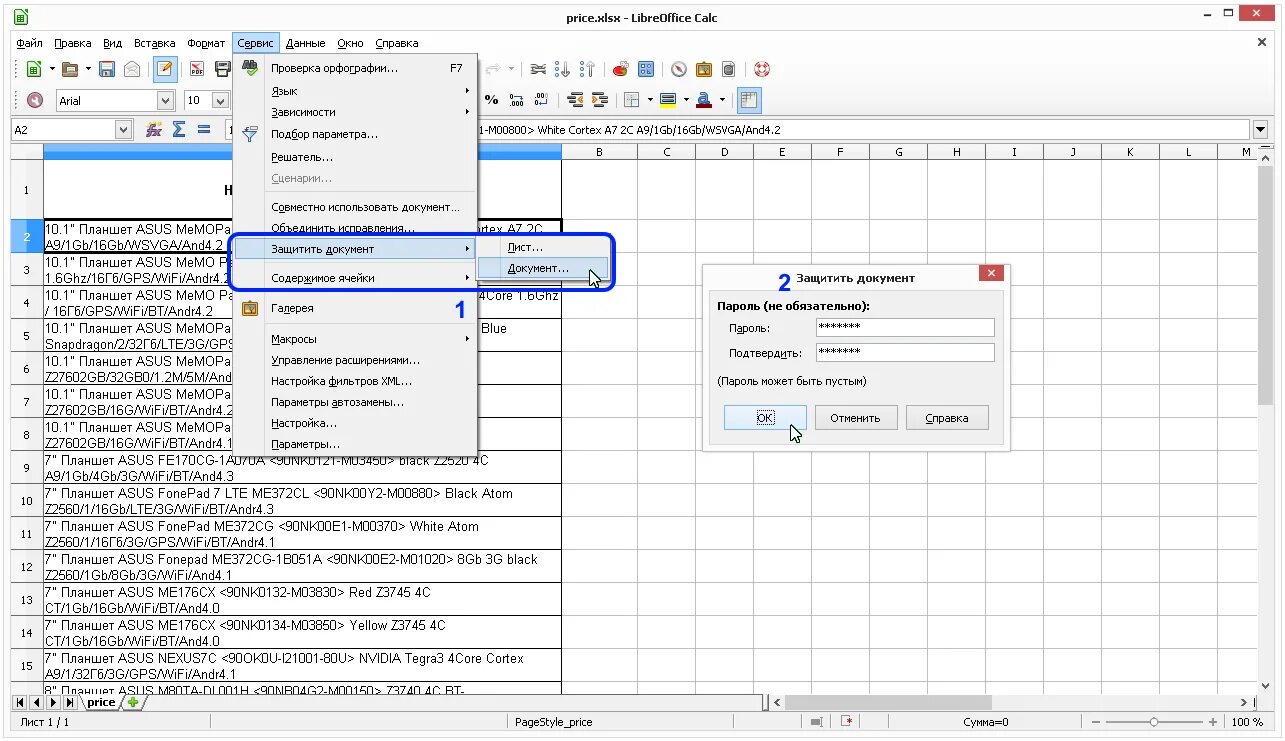Click the Help lifebuoy icon
The height and width of the screenshot is (741, 1285).
point(762,69)
